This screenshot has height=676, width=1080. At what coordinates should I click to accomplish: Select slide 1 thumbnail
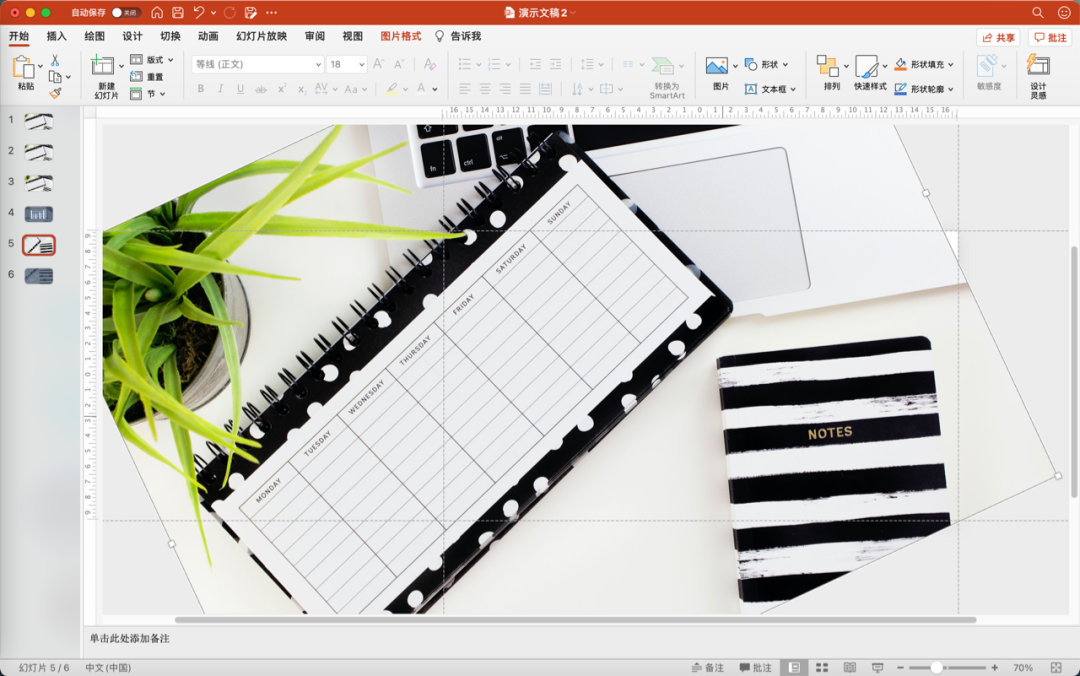pyautogui.click(x=39, y=122)
